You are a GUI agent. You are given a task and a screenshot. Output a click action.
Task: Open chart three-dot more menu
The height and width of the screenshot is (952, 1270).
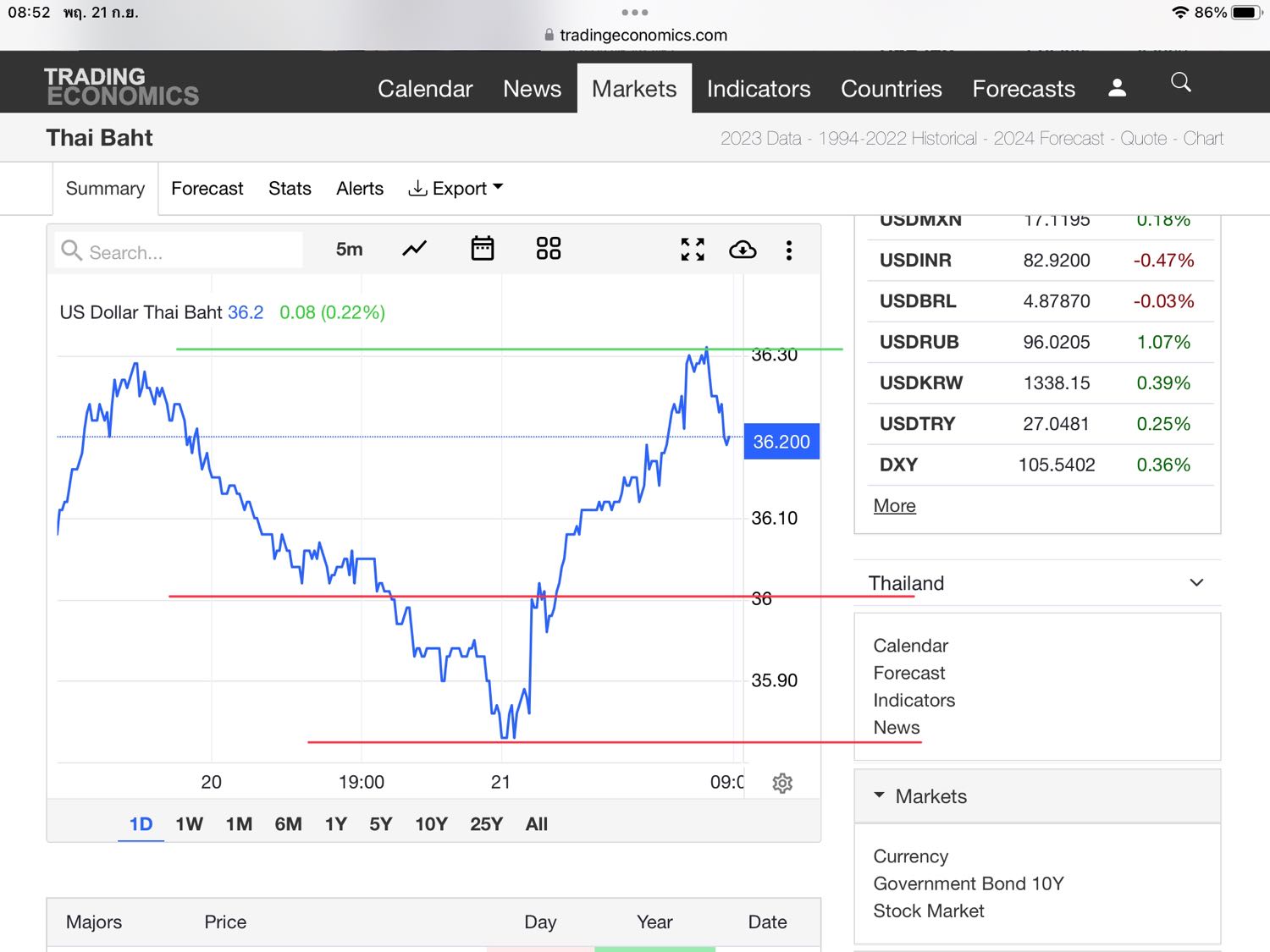click(x=789, y=250)
